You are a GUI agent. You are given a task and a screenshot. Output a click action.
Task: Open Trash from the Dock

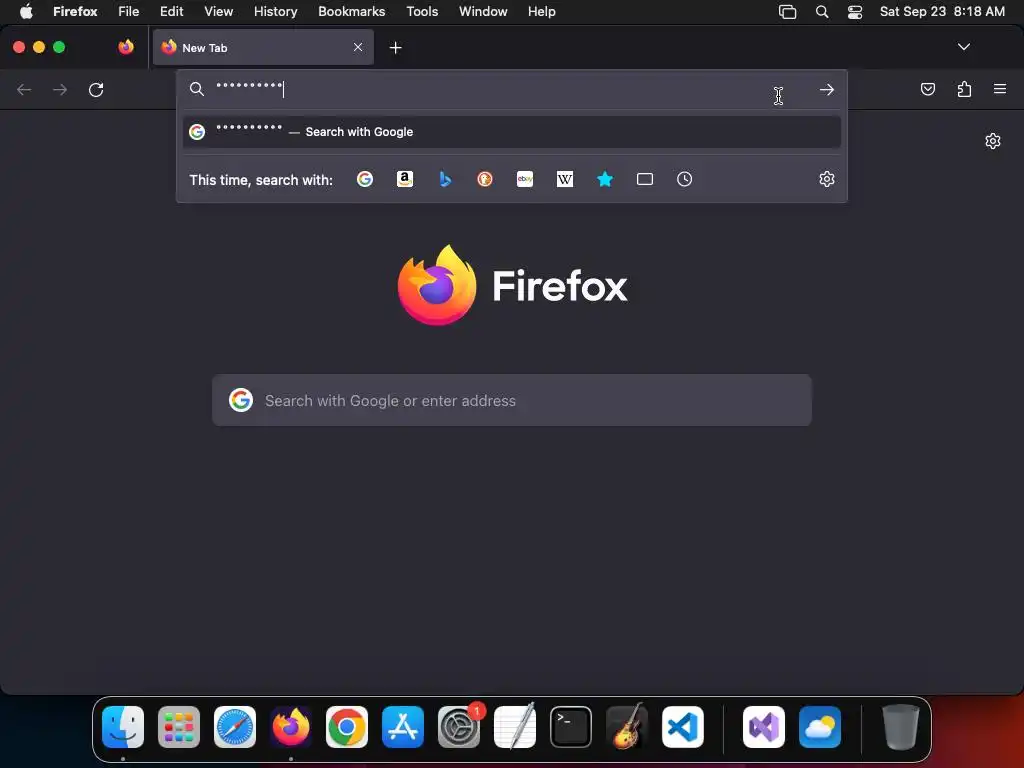(x=901, y=727)
